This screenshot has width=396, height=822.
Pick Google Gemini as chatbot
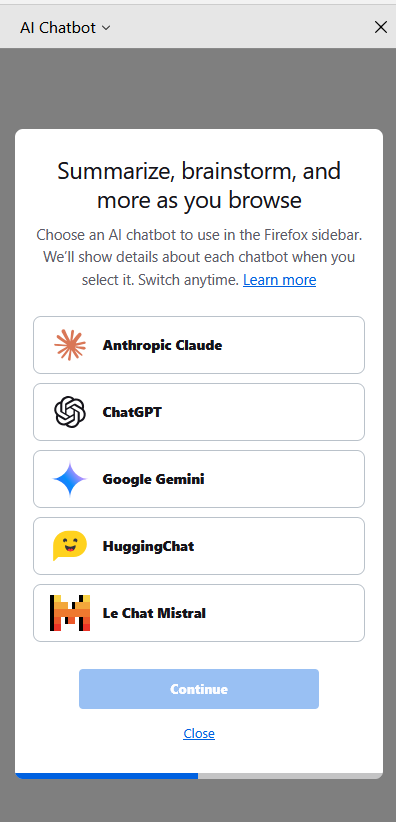pos(199,479)
